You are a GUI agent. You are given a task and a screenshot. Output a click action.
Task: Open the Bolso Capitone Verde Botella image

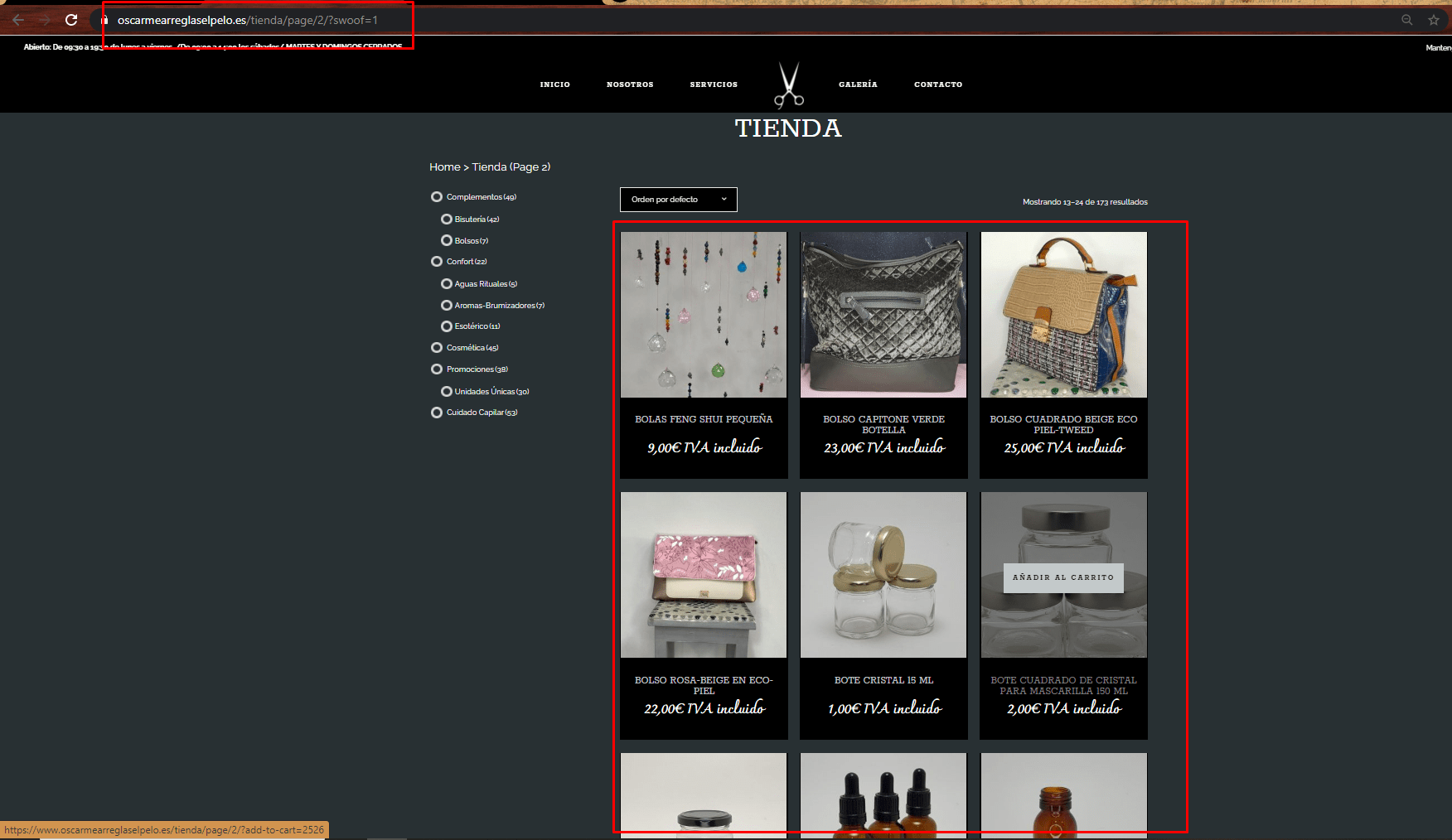point(883,315)
